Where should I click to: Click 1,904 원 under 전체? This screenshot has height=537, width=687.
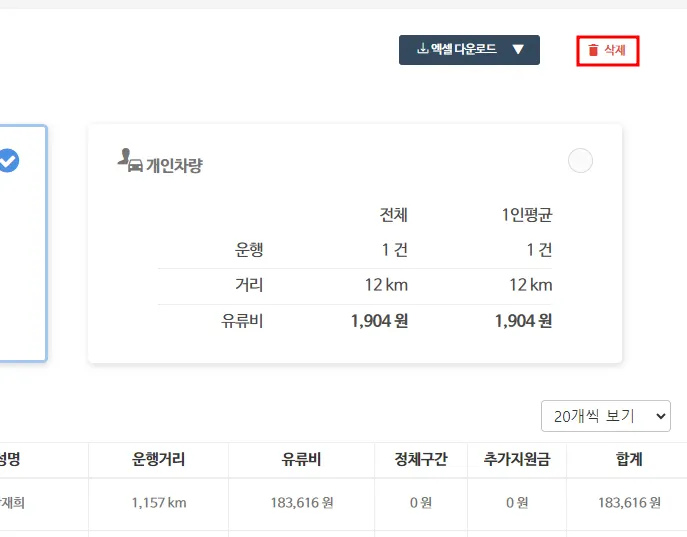(379, 321)
